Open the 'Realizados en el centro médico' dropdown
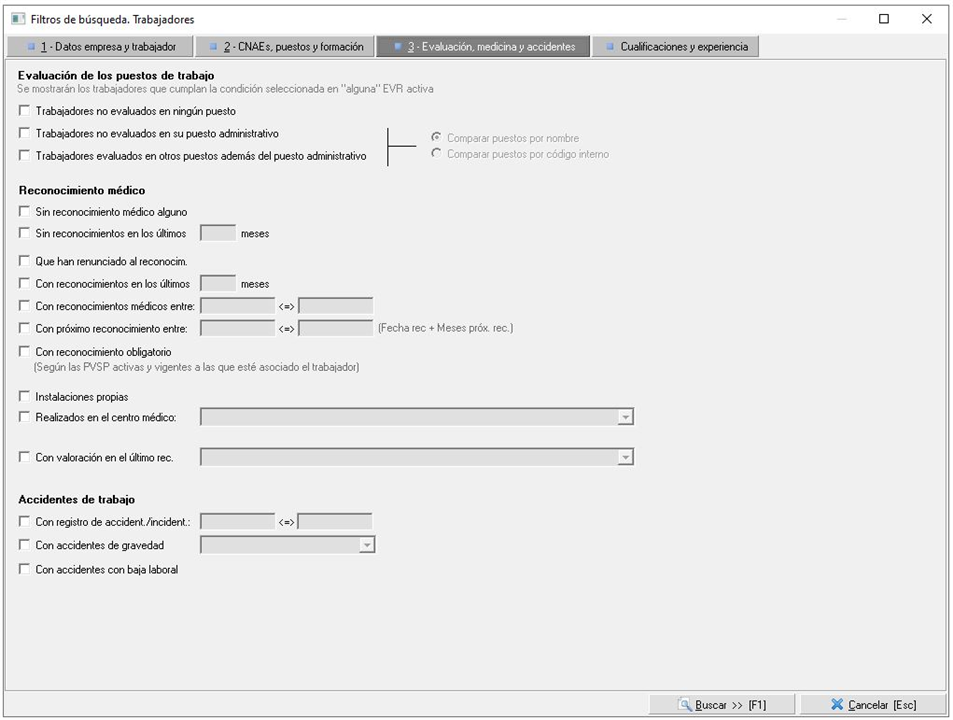 [625, 417]
